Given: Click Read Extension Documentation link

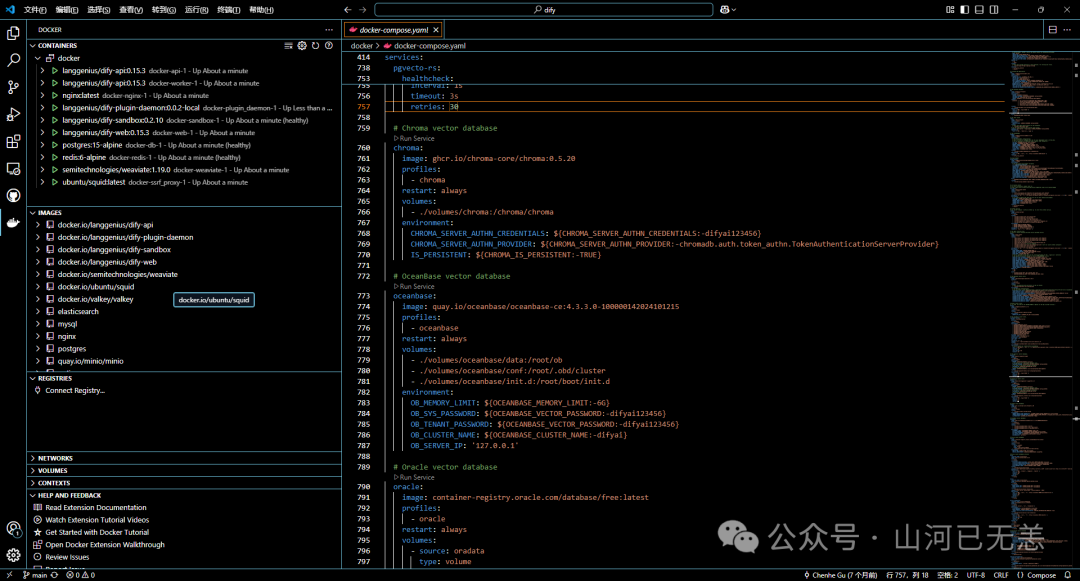Looking at the screenshot, I should point(96,507).
